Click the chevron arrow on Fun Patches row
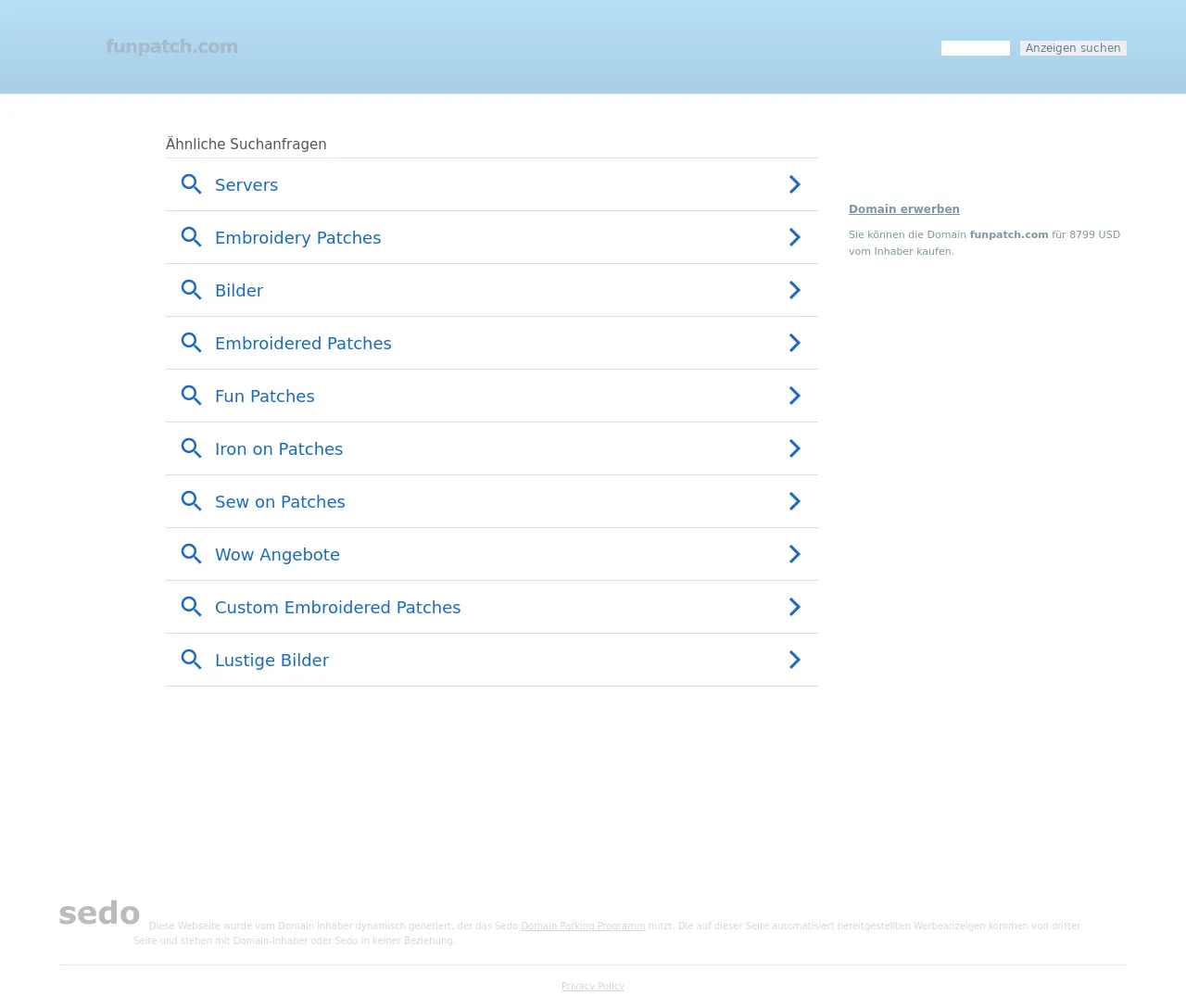The height and width of the screenshot is (1008, 1186). pyautogui.click(x=795, y=396)
